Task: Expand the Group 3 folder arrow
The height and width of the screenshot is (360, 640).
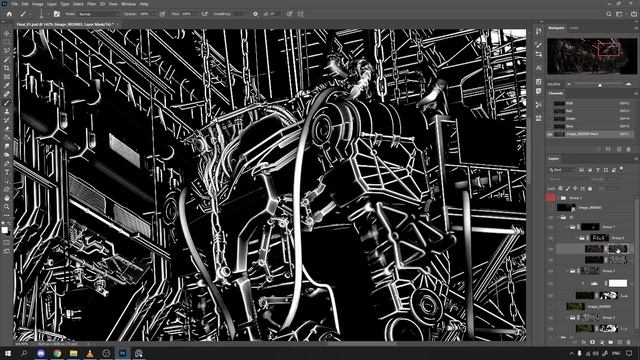Action: tap(568, 271)
